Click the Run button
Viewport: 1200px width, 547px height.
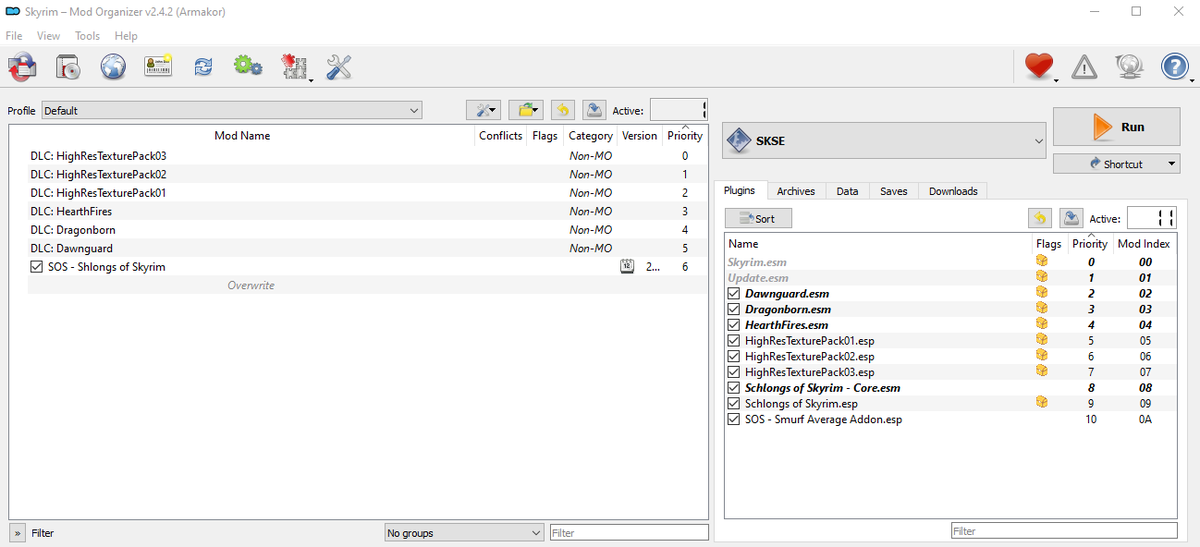pyautogui.click(x=1117, y=127)
